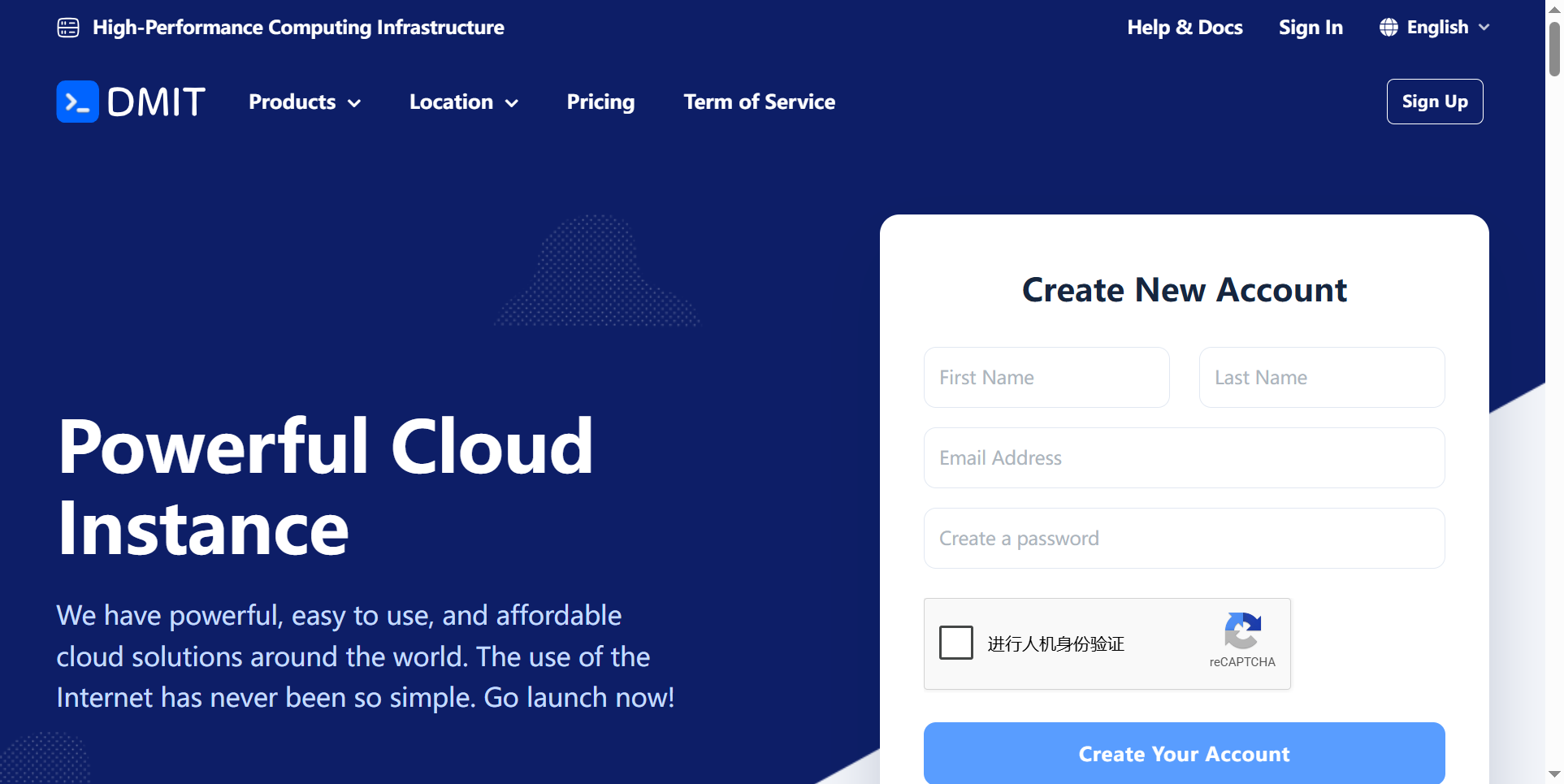Focus the First Name field
The width and height of the screenshot is (1564, 784).
coord(1046,378)
